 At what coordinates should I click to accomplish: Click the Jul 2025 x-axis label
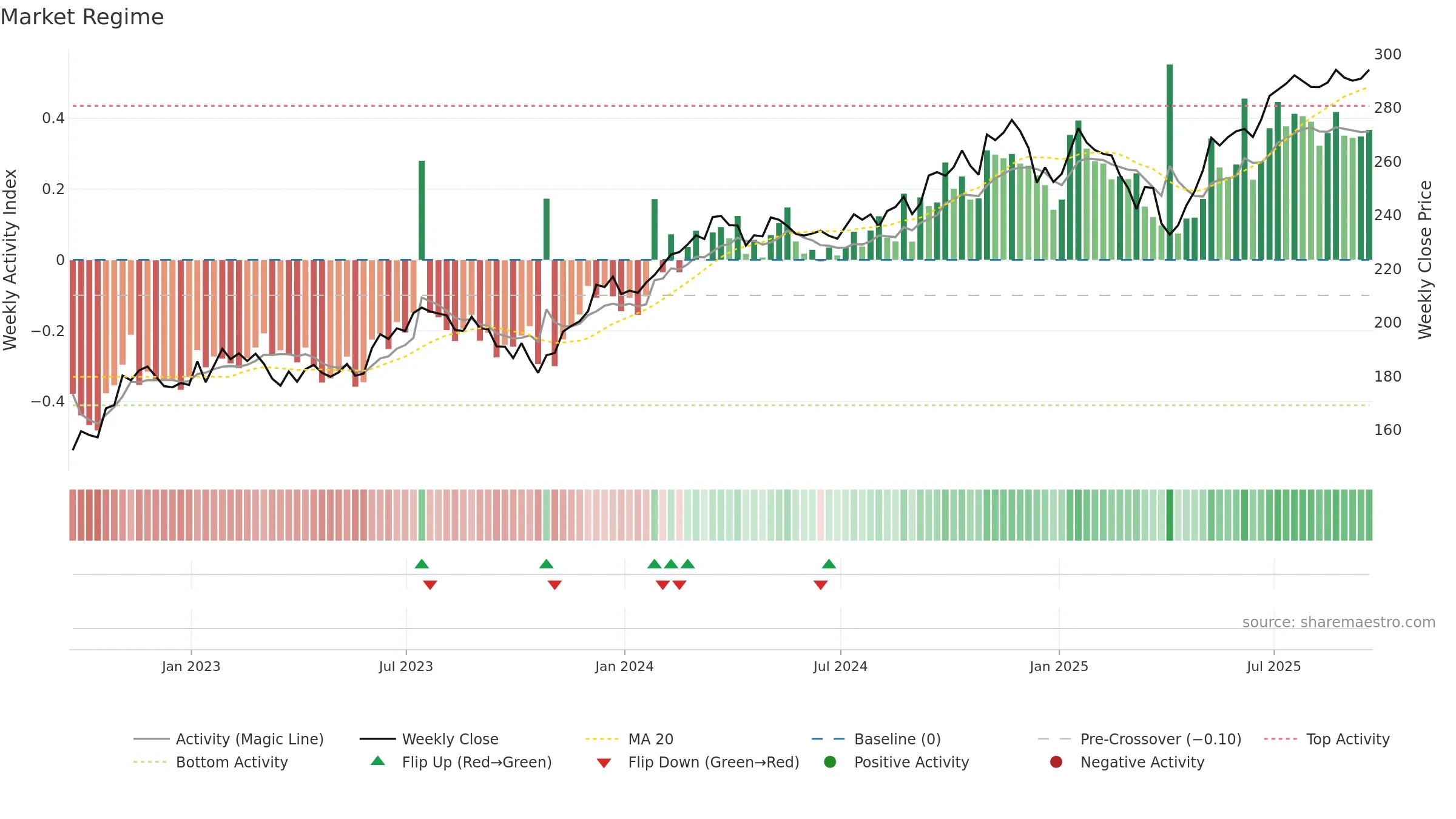pos(1274,666)
